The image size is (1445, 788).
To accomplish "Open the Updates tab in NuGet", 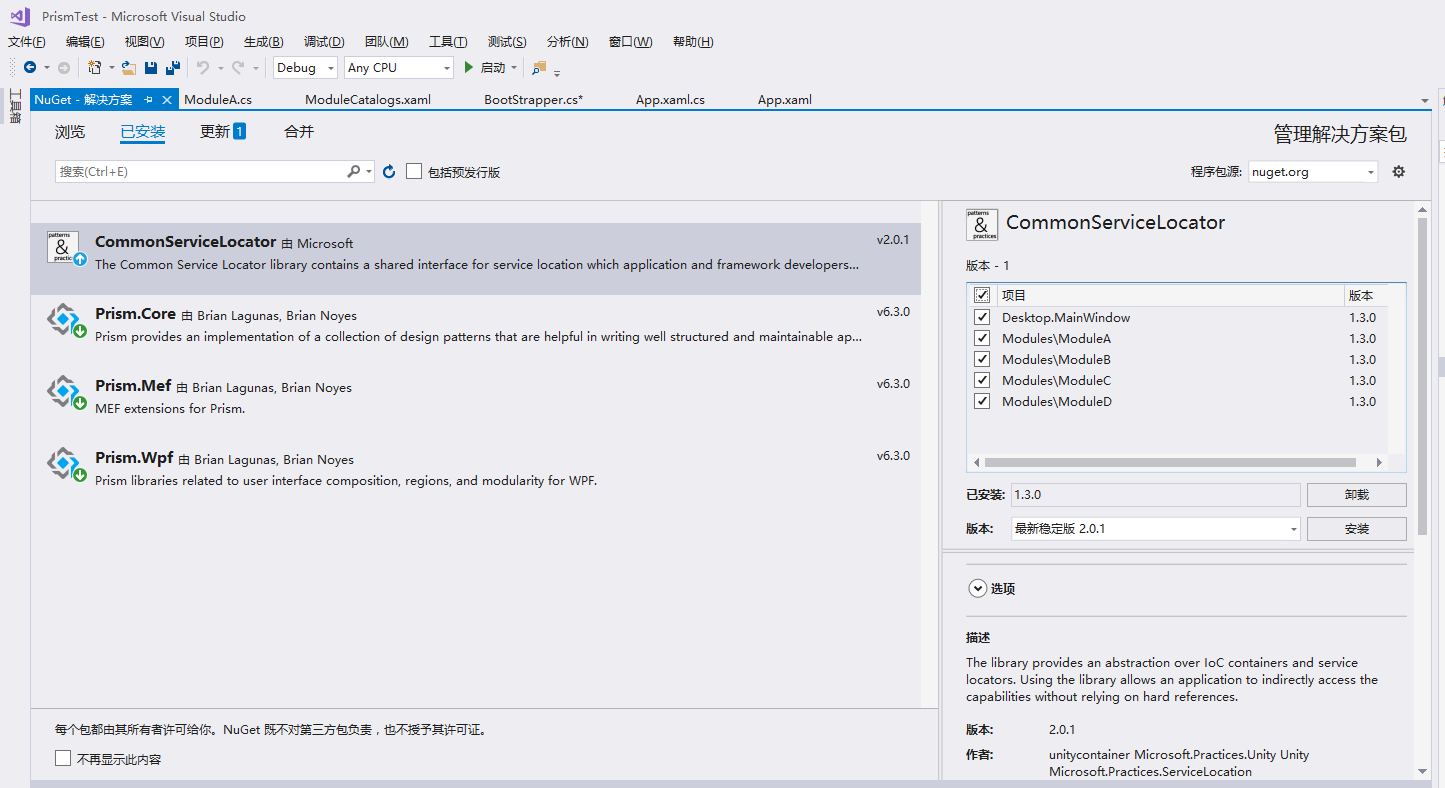I will pyautogui.click(x=223, y=132).
